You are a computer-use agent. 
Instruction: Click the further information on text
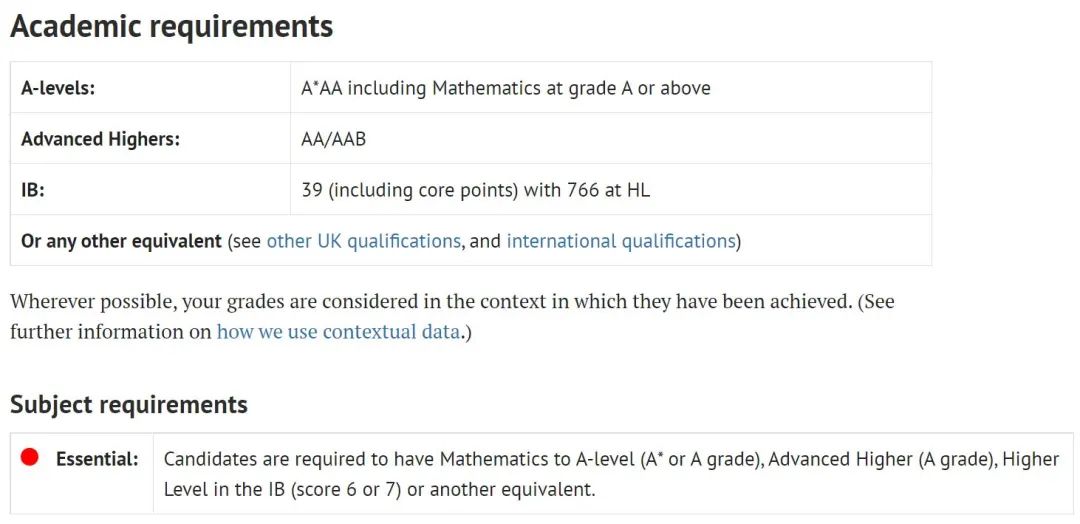(x=111, y=332)
